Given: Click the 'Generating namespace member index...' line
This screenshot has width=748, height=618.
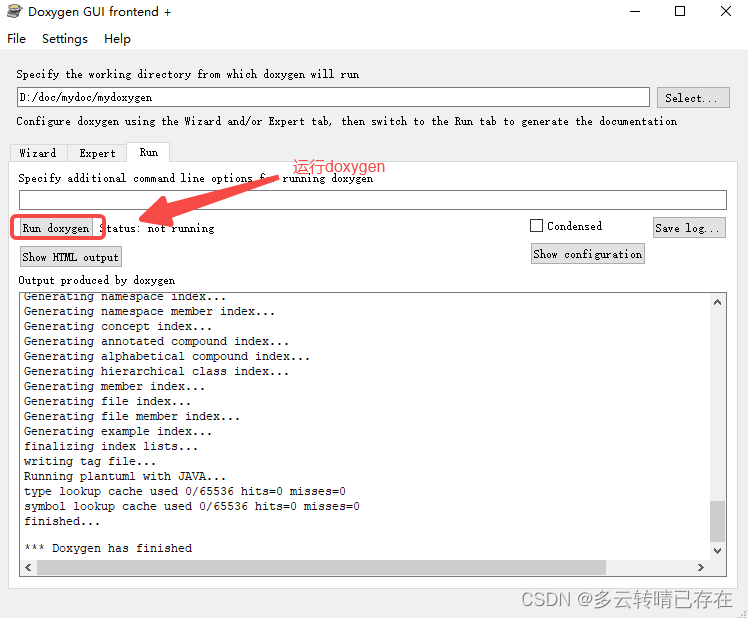Looking at the screenshot, I should pos(149,312).
